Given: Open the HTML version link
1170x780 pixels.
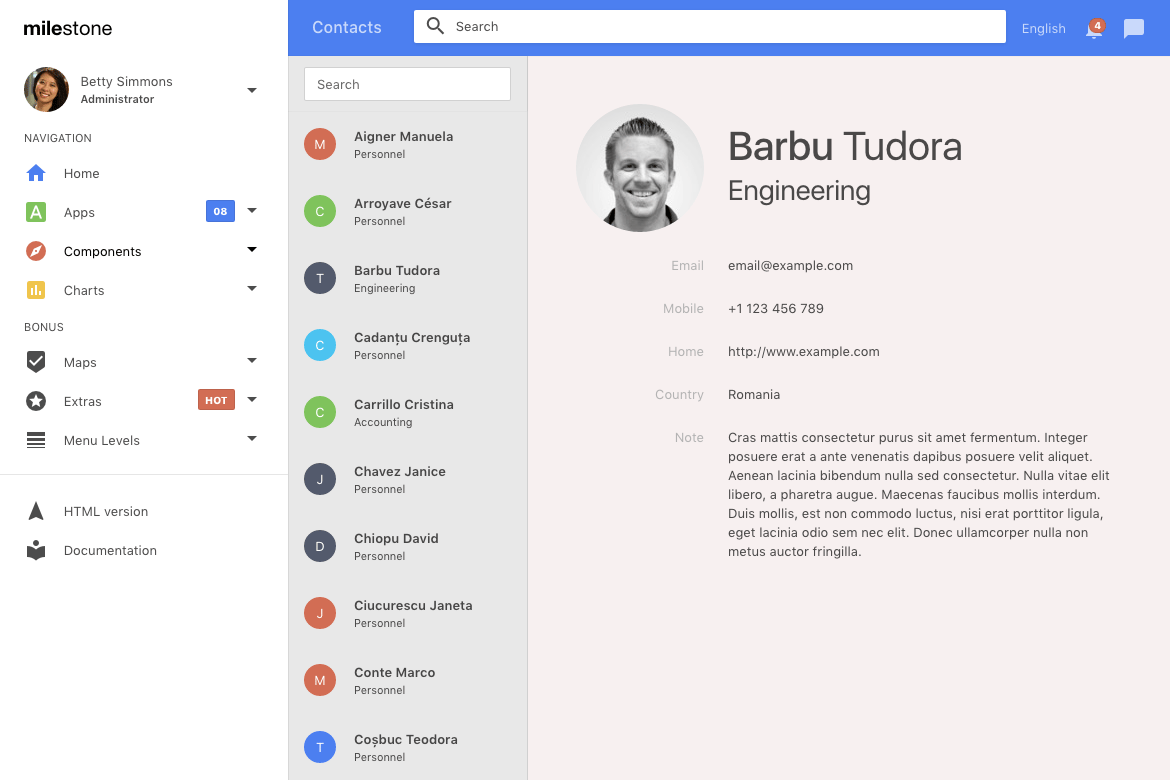Looking at the screenshot, I should point(106,511).
